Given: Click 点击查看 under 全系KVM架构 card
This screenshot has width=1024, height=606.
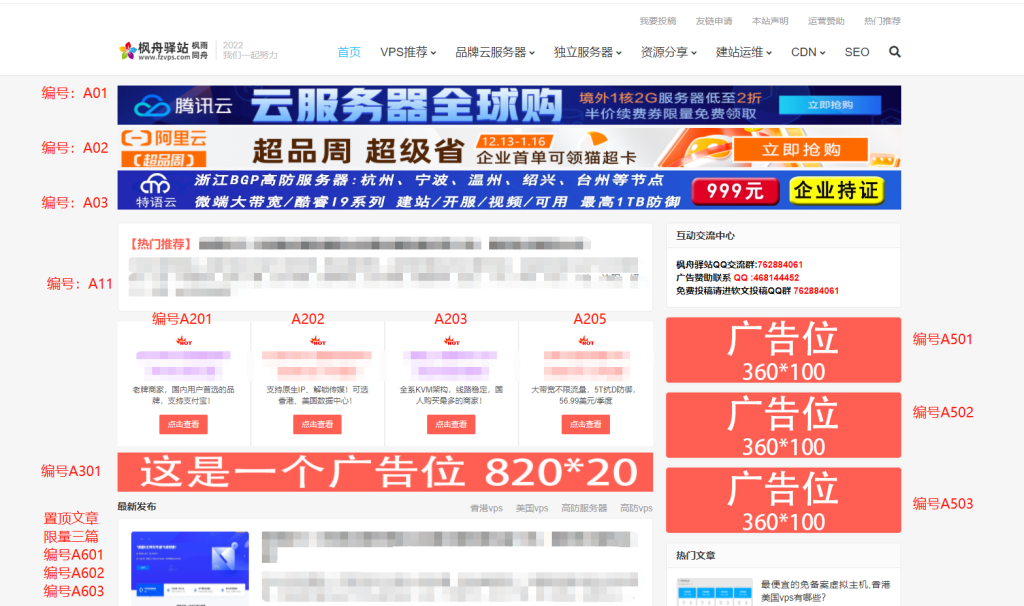Looking at the screenshot, I should coord(451,424).
